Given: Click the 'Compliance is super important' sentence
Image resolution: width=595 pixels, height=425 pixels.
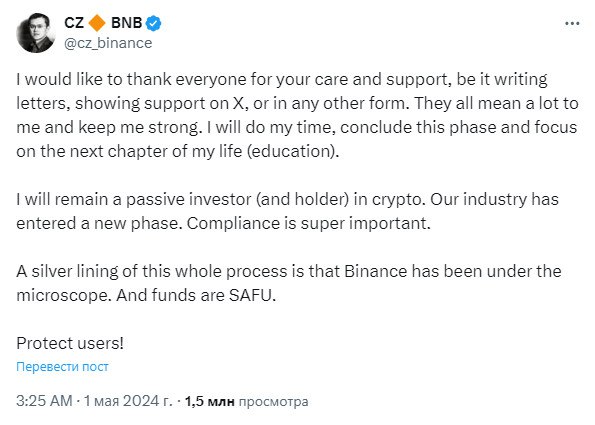Looking at the screenshot, I should pyautogui.click(x=309, y=224).
